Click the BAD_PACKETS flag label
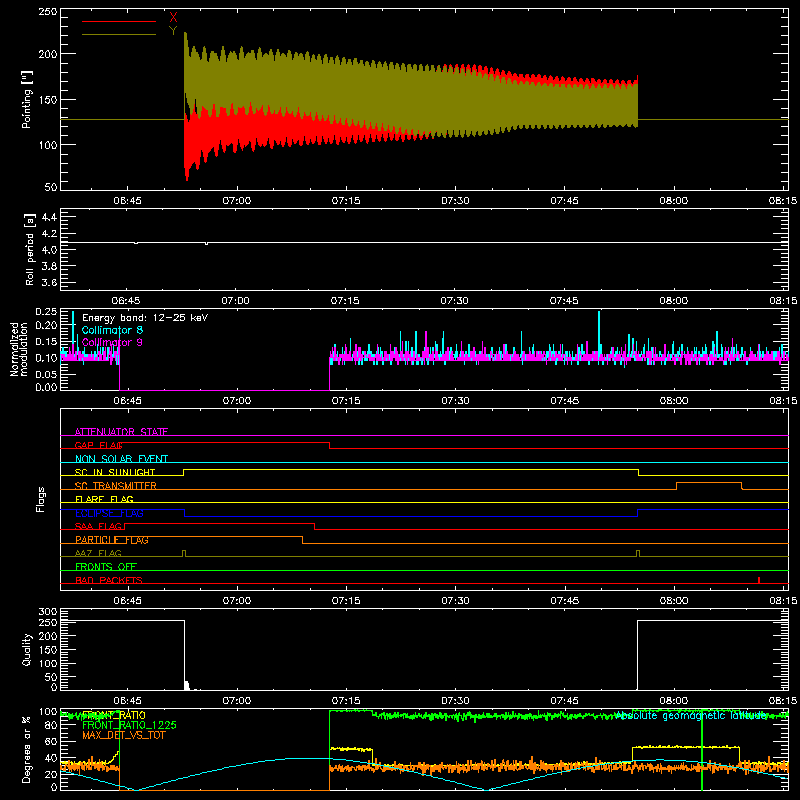The image size is (800, 800). click(109, 580)
